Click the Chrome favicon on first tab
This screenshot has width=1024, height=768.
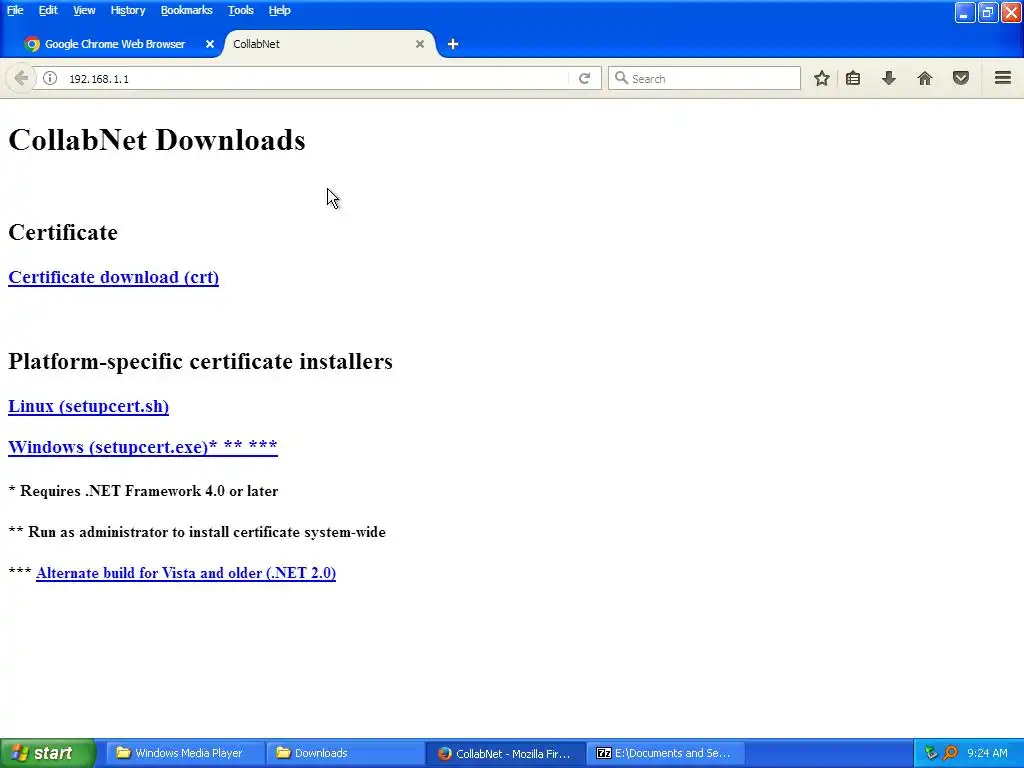32,44
